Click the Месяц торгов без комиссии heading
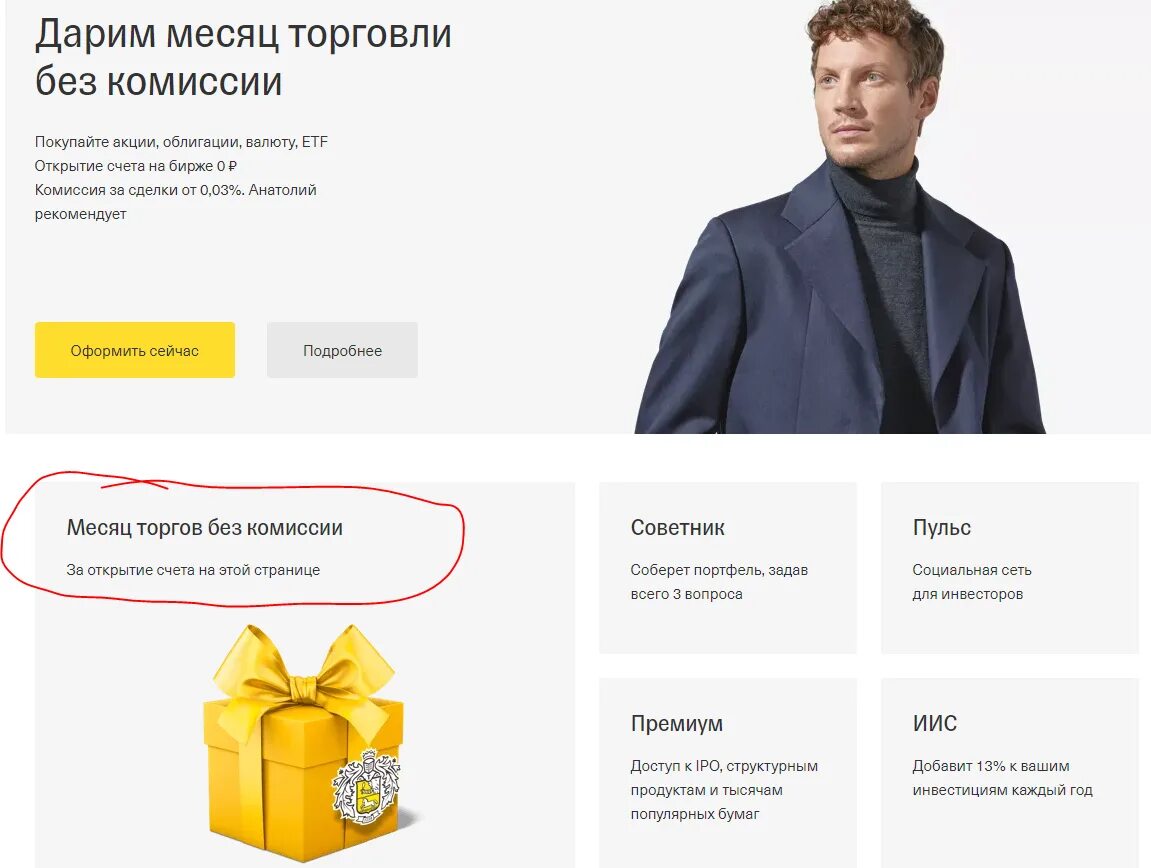 tap(204, 527)
